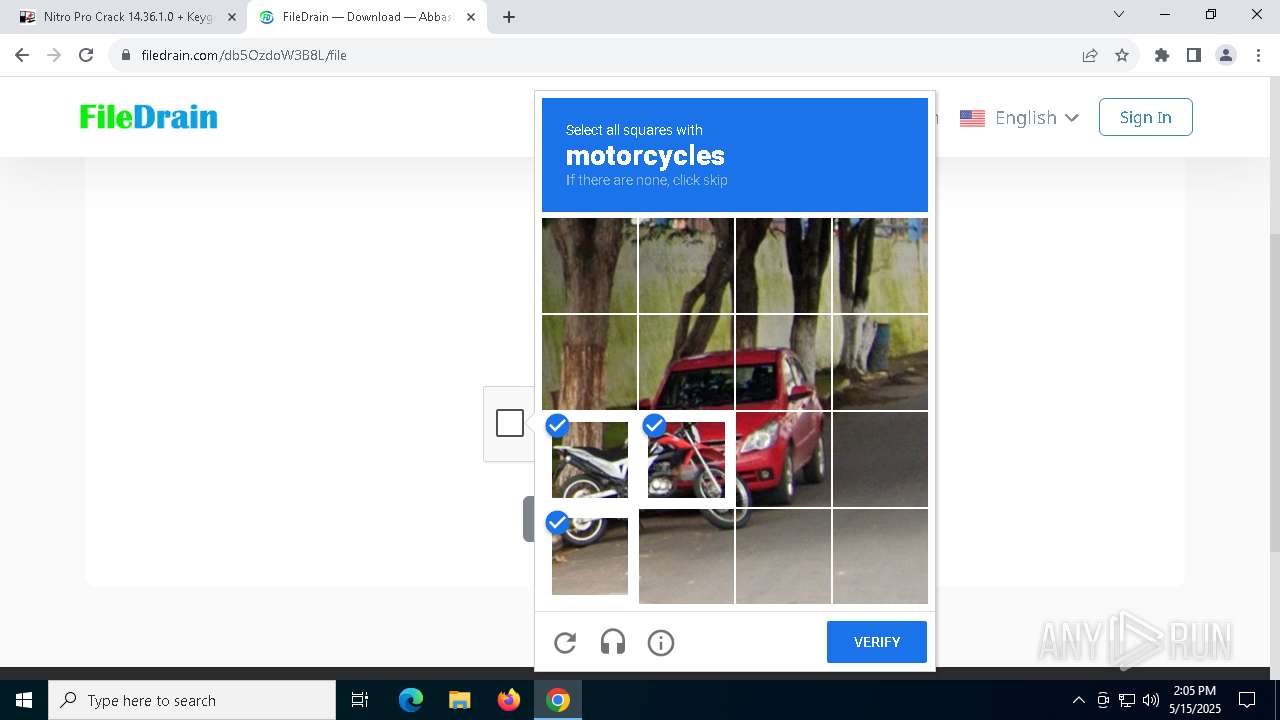The width and height of the screenshot is (1280, 720).
Task: Tick the reCAPTCHA checkbox behind the challenge
Action: coord(510,423)
